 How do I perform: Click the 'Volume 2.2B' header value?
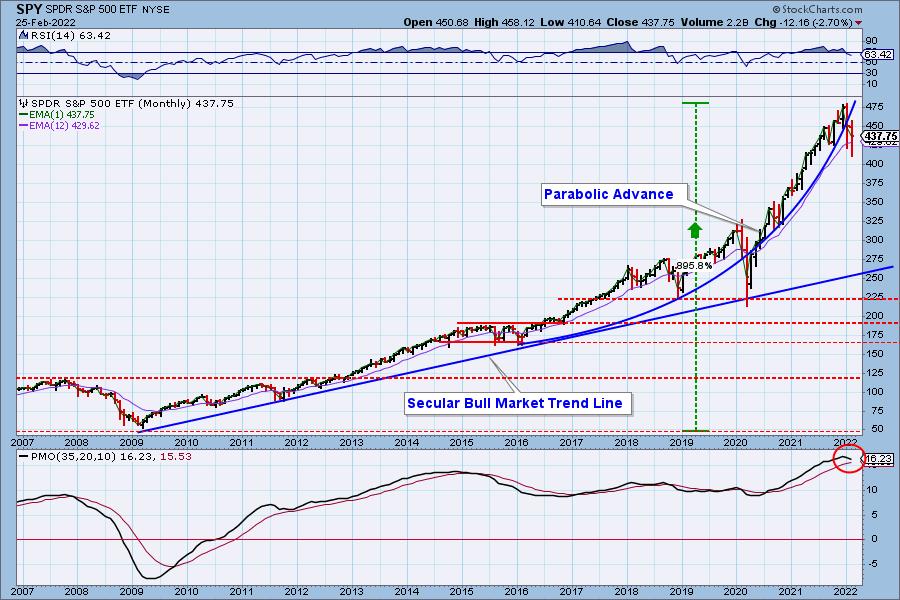(715, 22)
